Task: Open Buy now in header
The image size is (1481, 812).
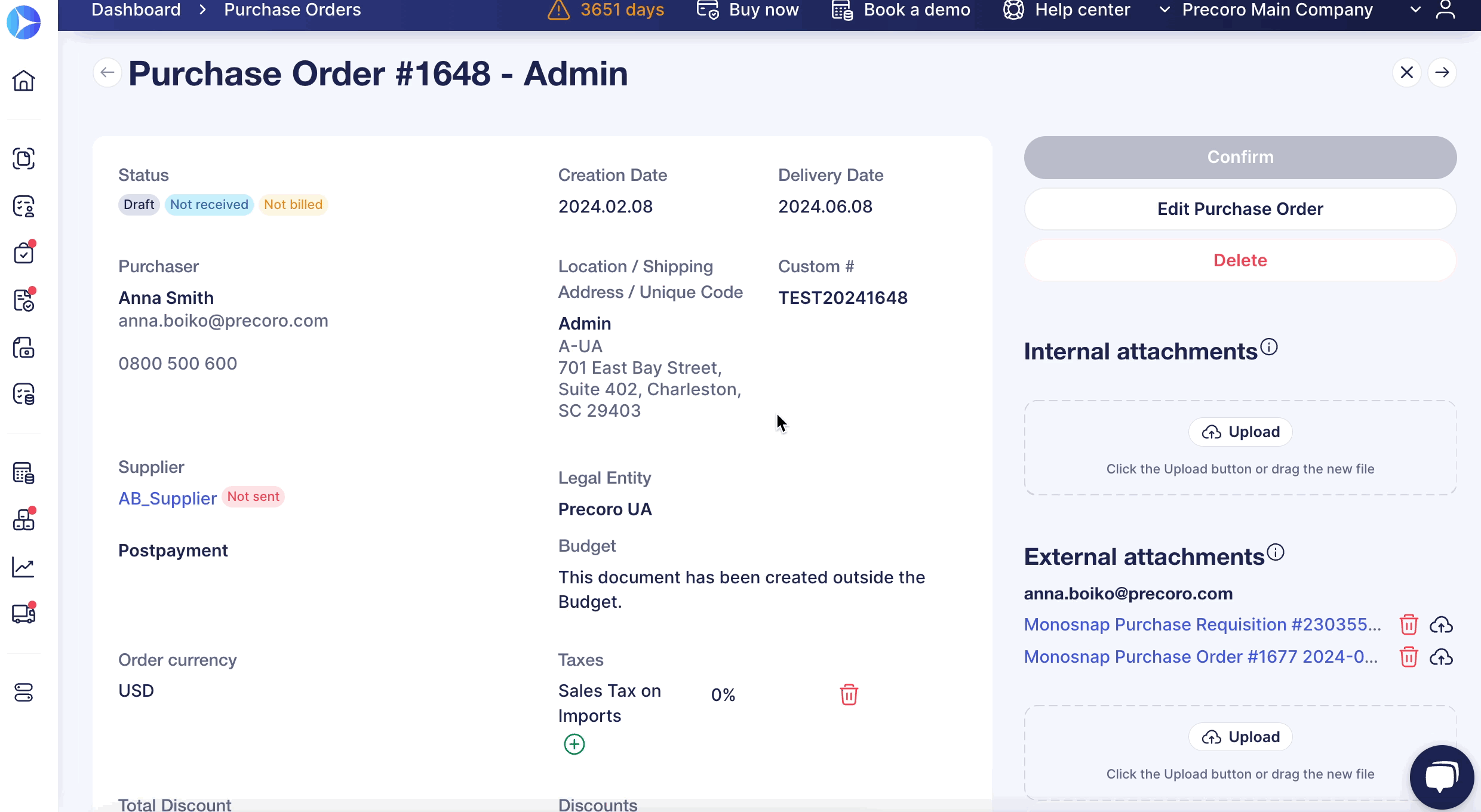Action: point(748,10)
